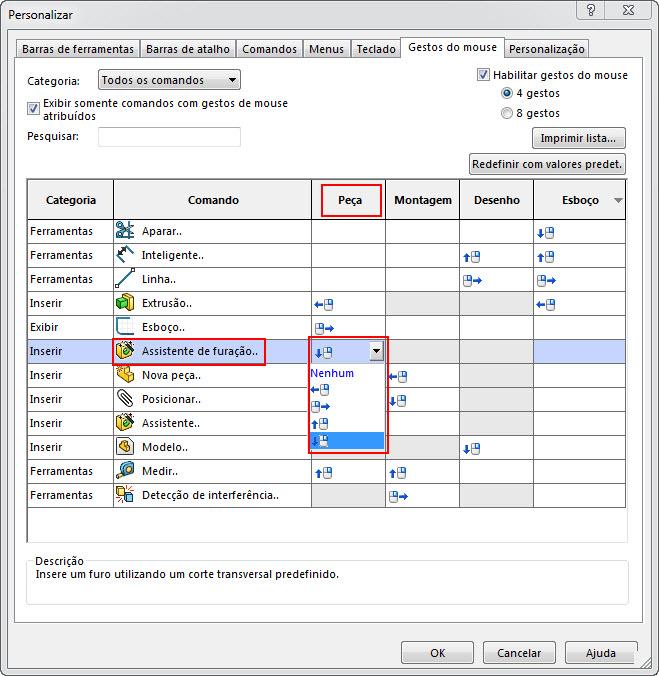Choose left gesture in dropdown list
Image resolution: width=659 pixels, height=676 pixels.
coord(320,390)
